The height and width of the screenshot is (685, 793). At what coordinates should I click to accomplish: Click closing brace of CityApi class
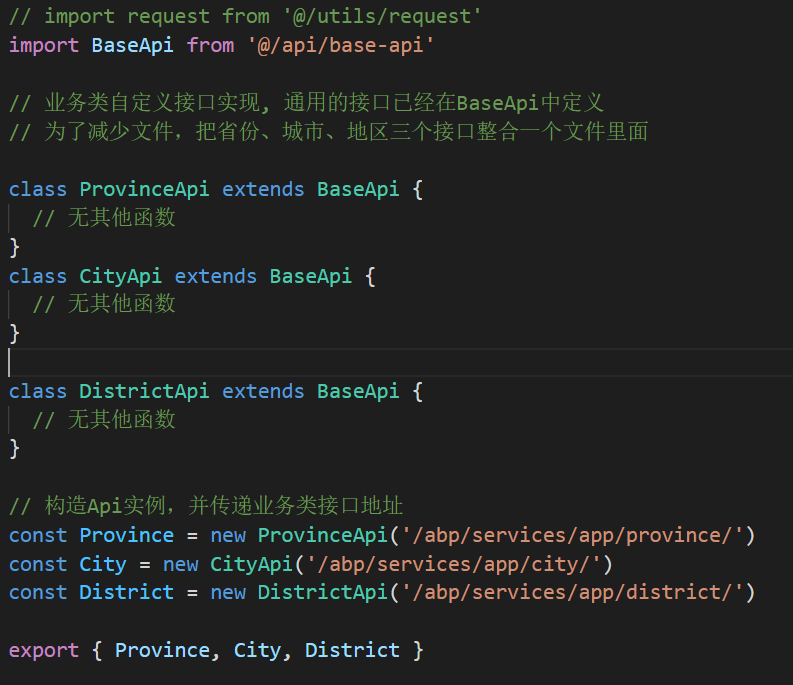click(x=14, y=334)
